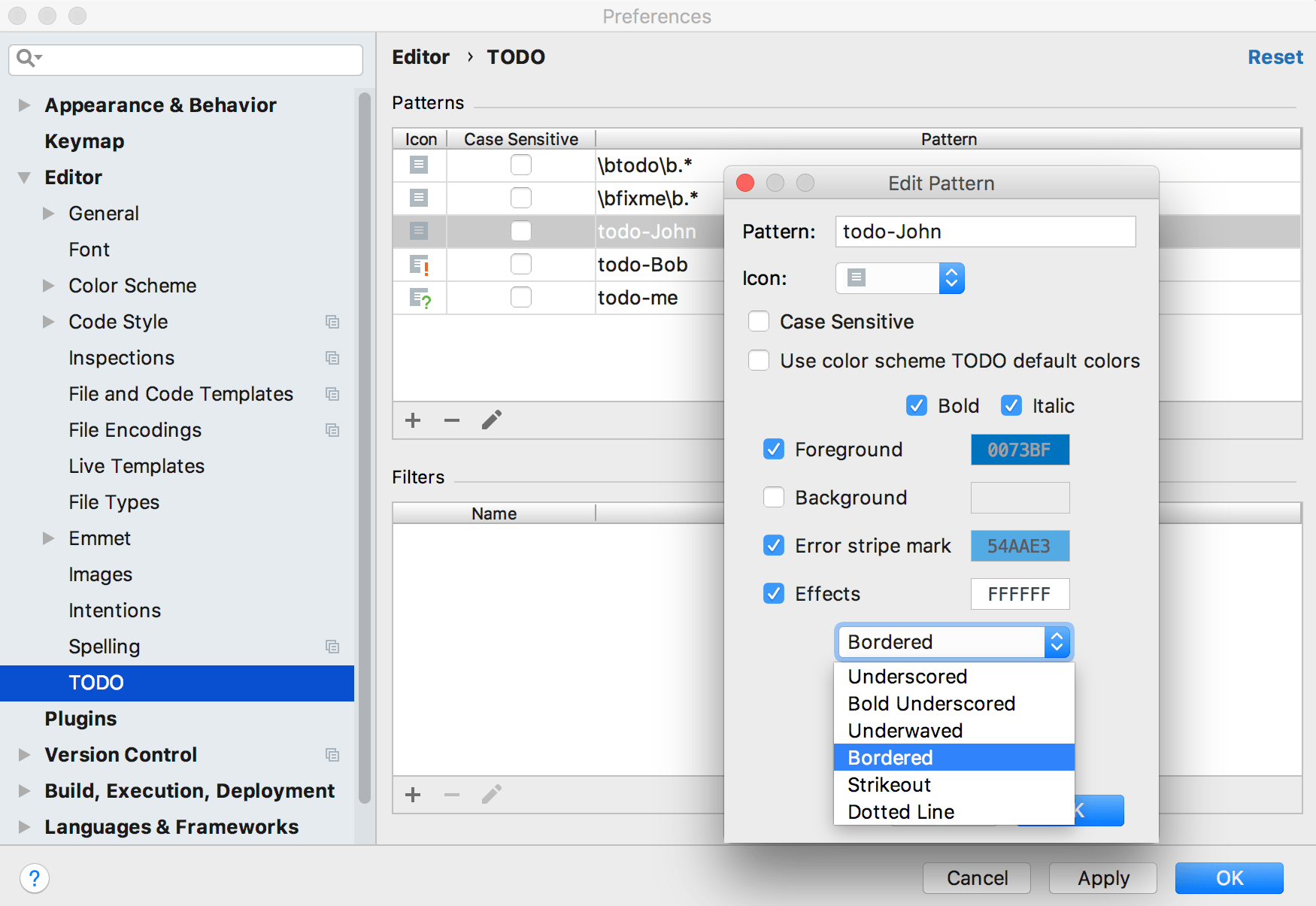The image size is (1316, 906).
Task: Click the add filter plus icon
Action: pyautogui.click(x=413, y=795)
